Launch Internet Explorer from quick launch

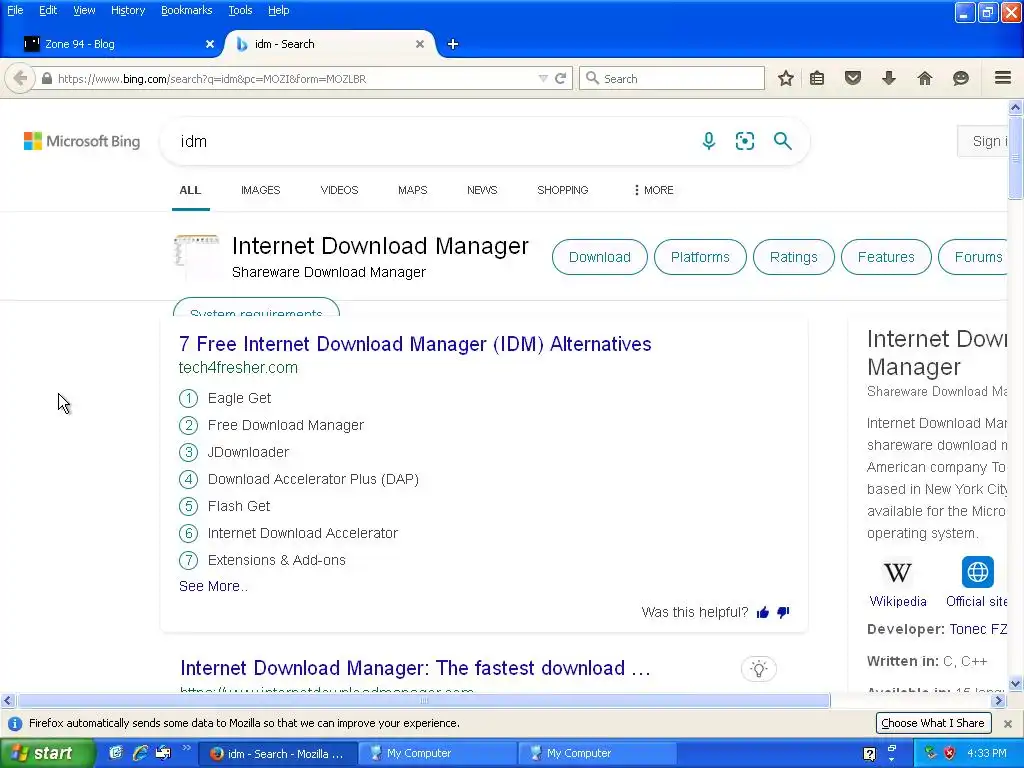pyautogui.click(x=139, y=753)
